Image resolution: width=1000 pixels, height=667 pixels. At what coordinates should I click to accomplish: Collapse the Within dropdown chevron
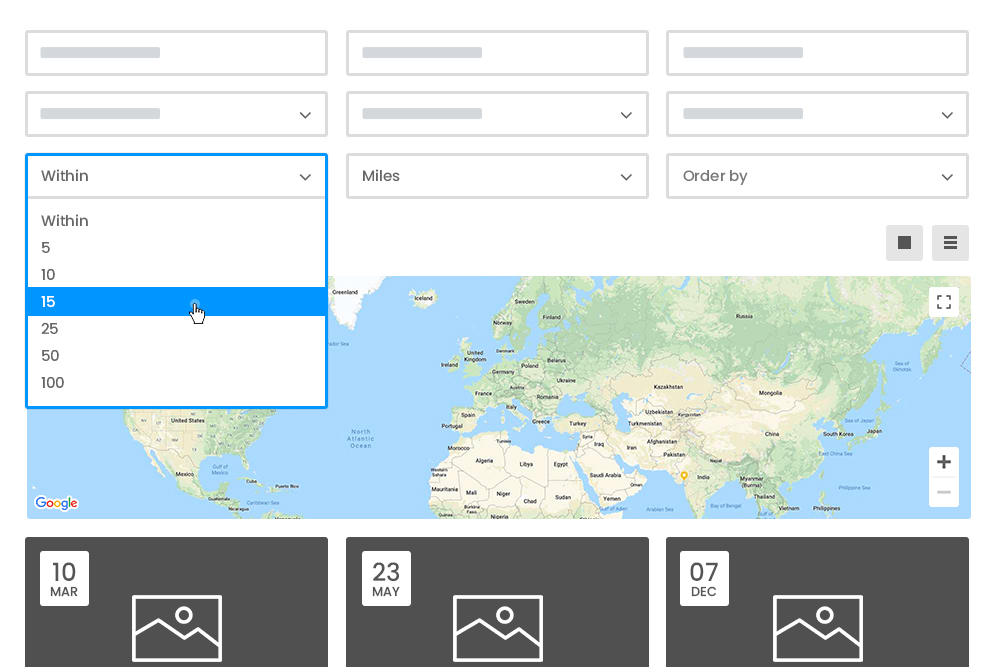(305, 175)
